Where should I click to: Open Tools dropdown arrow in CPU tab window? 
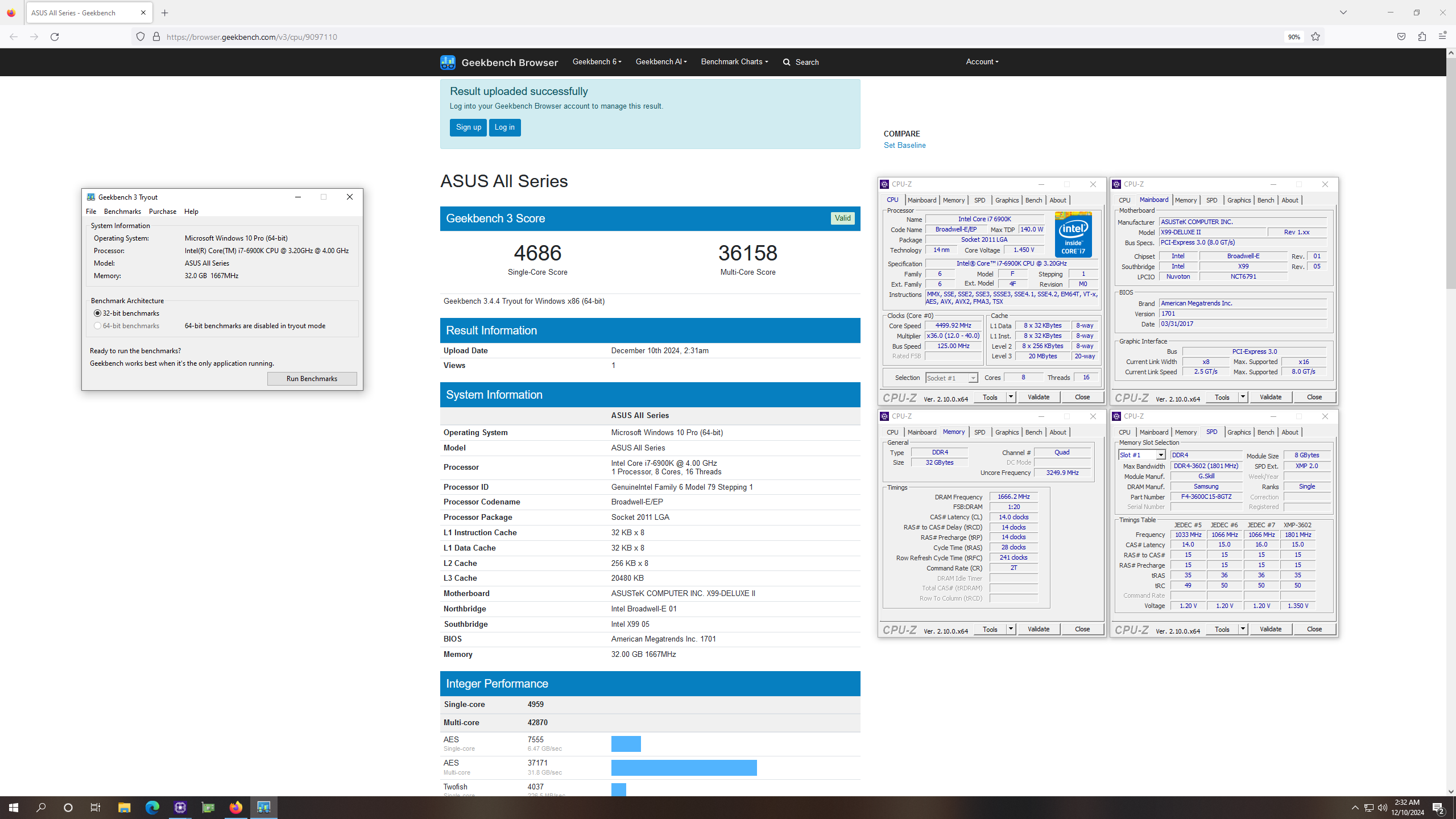pyautogui.click(x=1011, y=397)
